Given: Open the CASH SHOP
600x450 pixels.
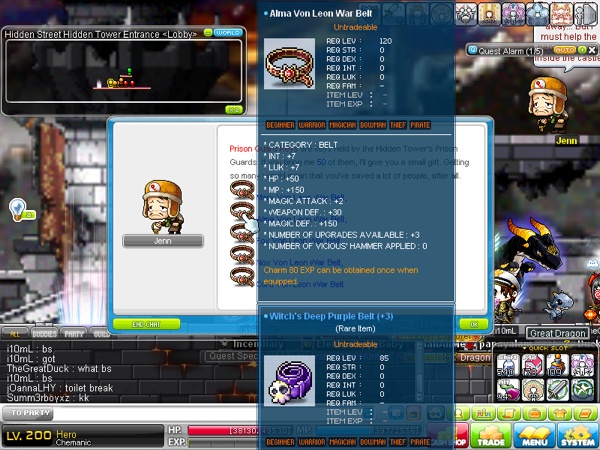Looking at the screenshot, I should [448, 435].
